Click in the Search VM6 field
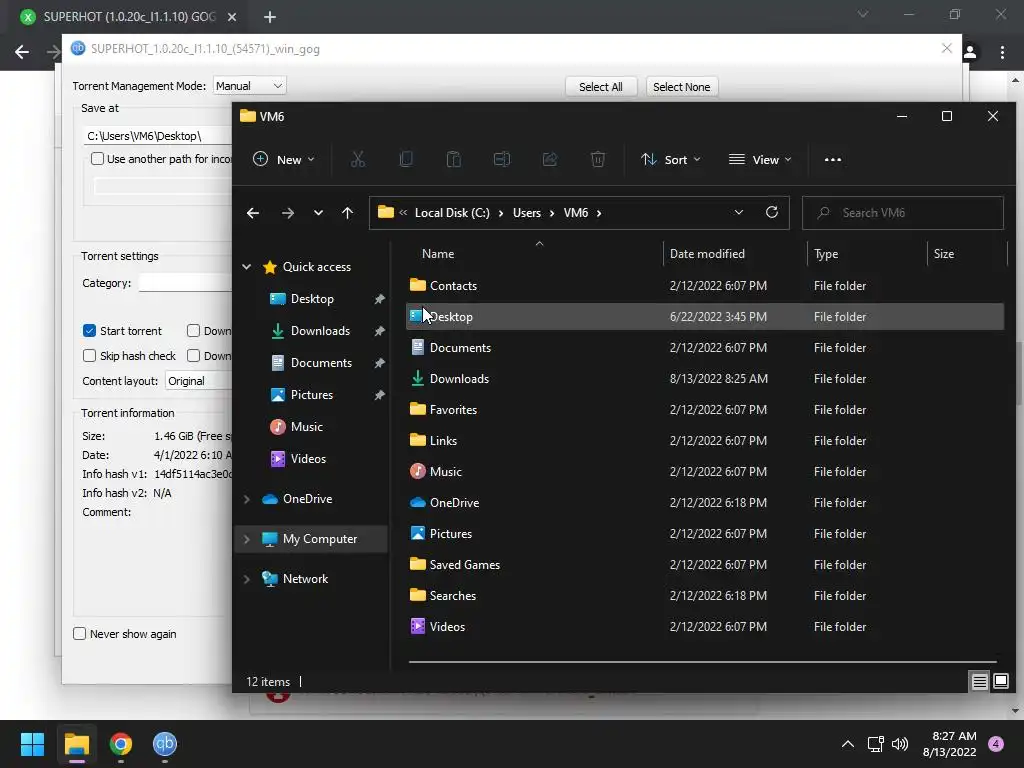The image size is (1024, 768). [x=903, y=213]
